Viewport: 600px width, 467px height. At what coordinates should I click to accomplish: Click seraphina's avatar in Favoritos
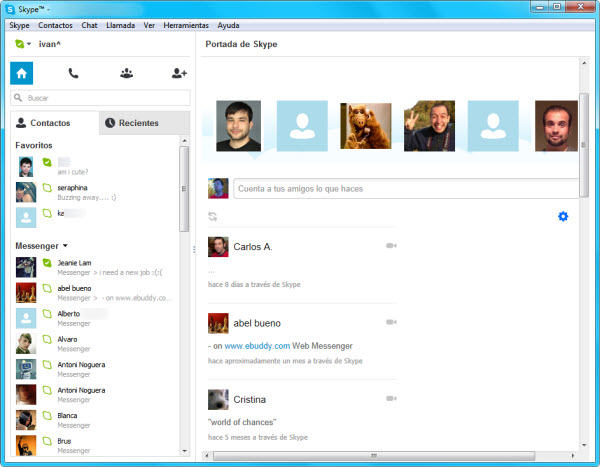point(26,192)
